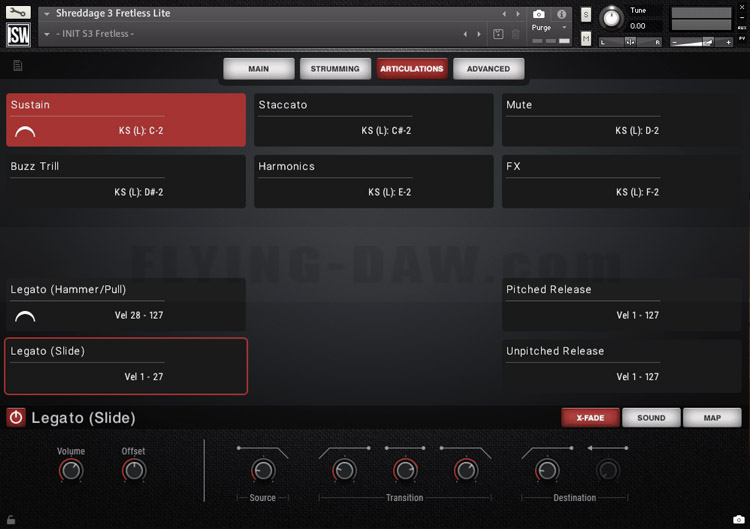This screenshot has height=529, width=750.
Task: Select the Mute articulation card
Action: pyautogui.click(x=621, y=120)
